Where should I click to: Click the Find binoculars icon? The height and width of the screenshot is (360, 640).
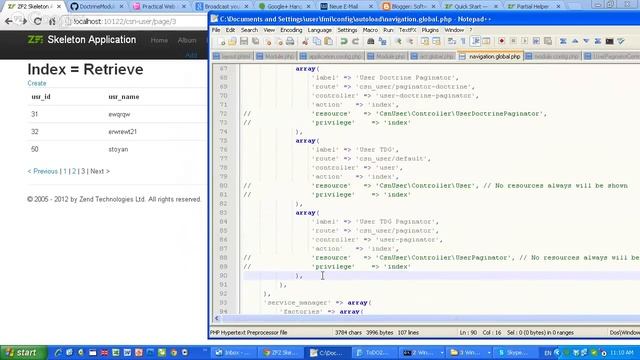click(371, 41)
